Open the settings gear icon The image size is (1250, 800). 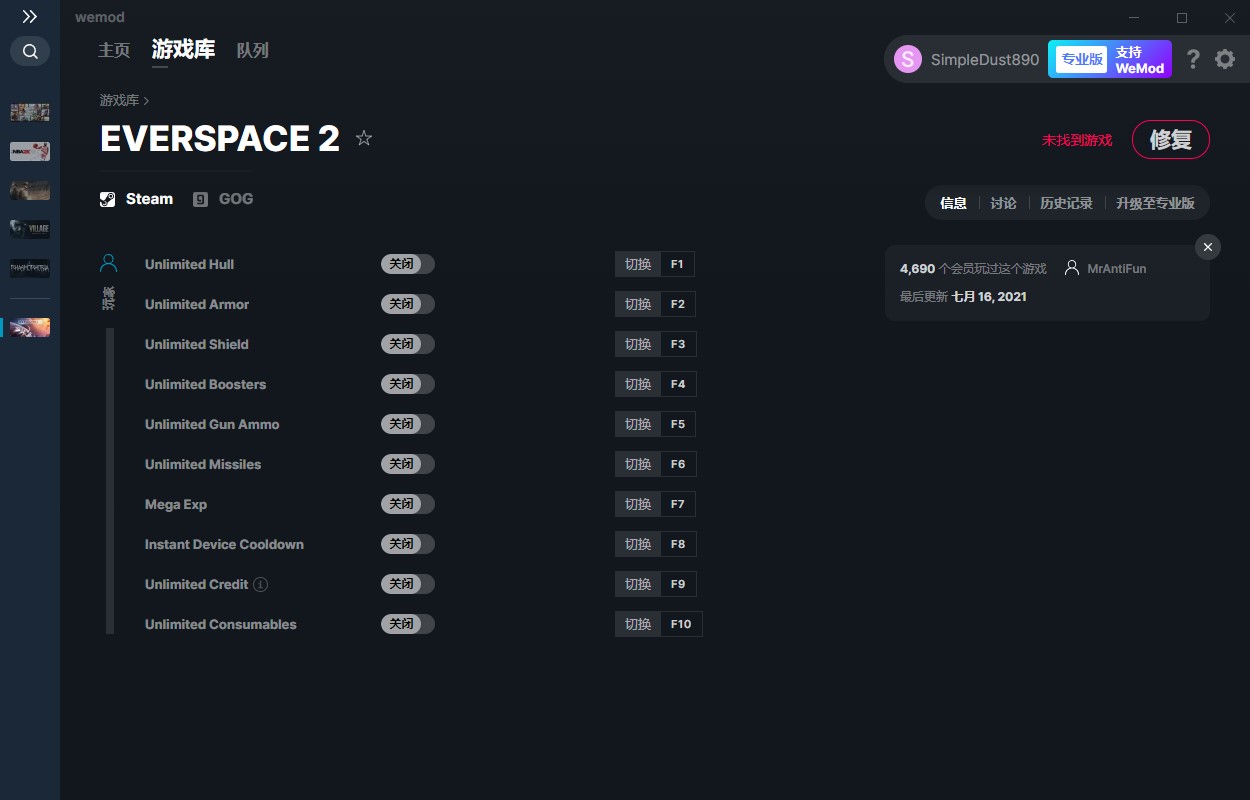tap(1225, 59)
